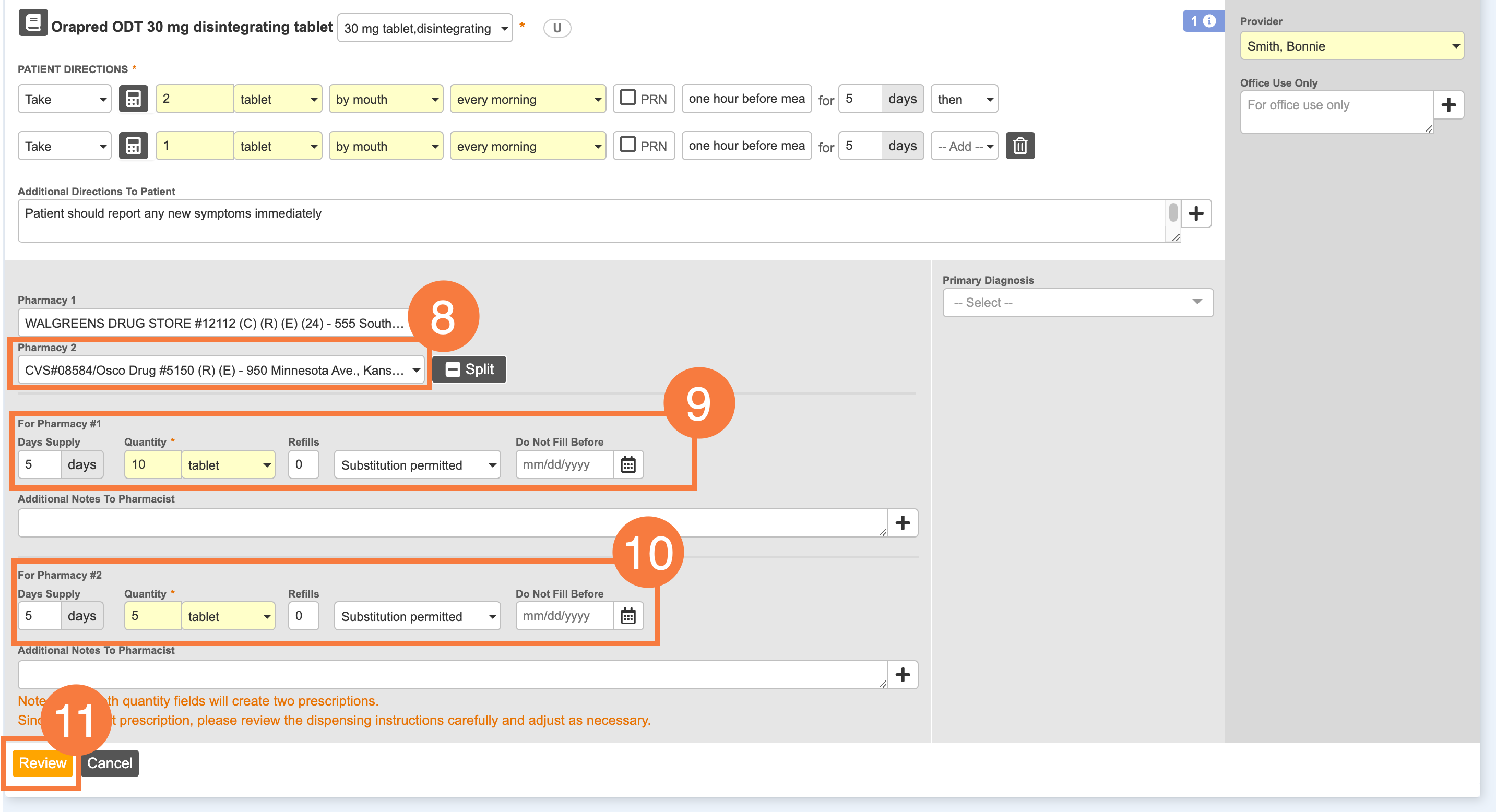Click the Cancel button
Image resolution: width=1496 pixels, height=812 pixels.
110,763
